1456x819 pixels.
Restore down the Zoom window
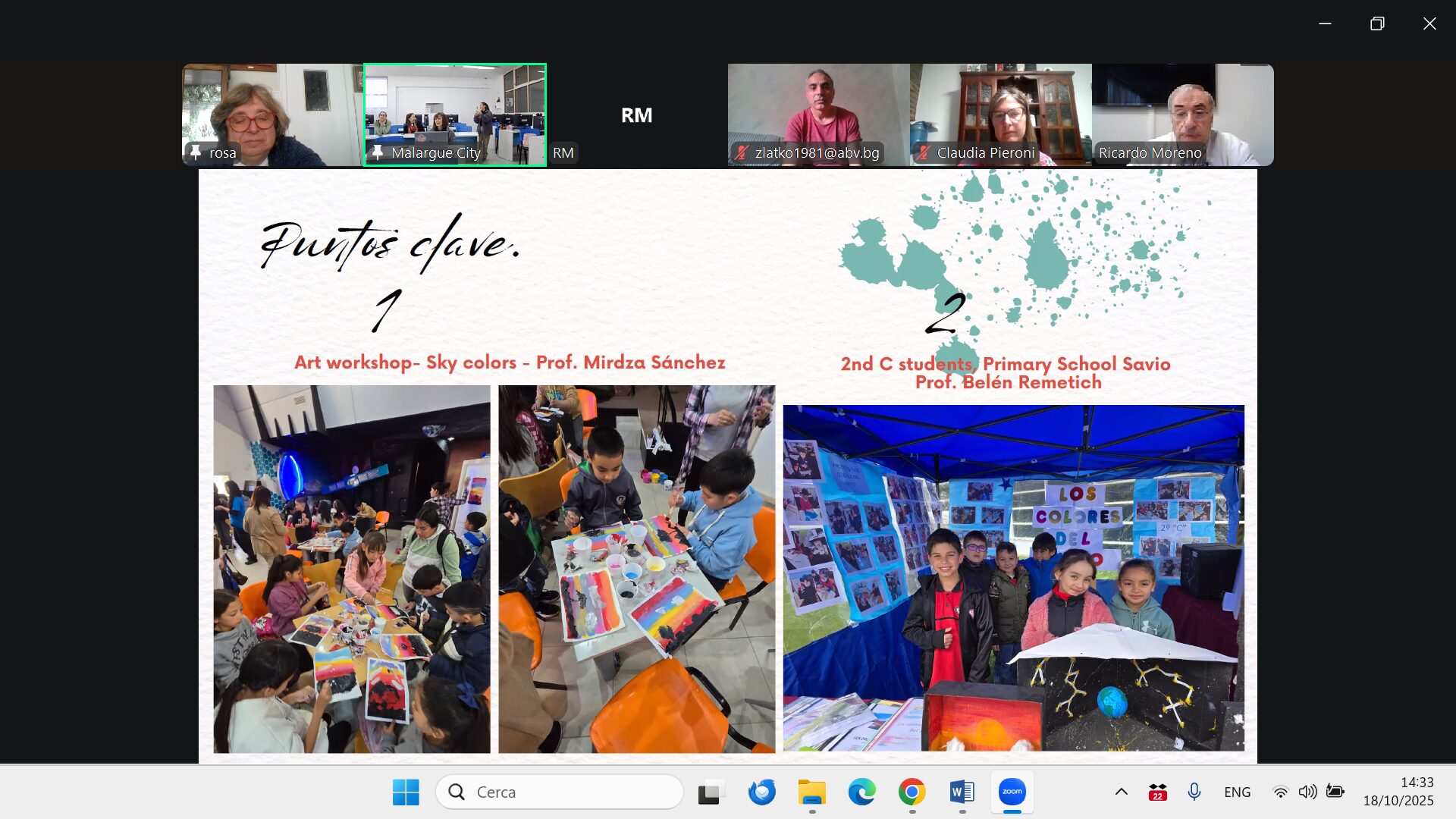point(1376,24)
